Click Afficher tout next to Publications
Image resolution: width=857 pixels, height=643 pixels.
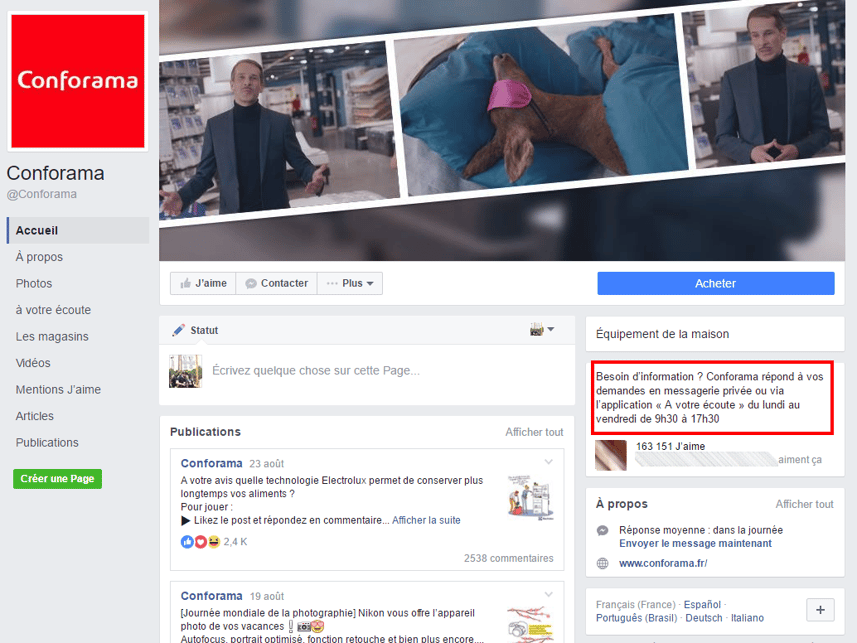534,432
